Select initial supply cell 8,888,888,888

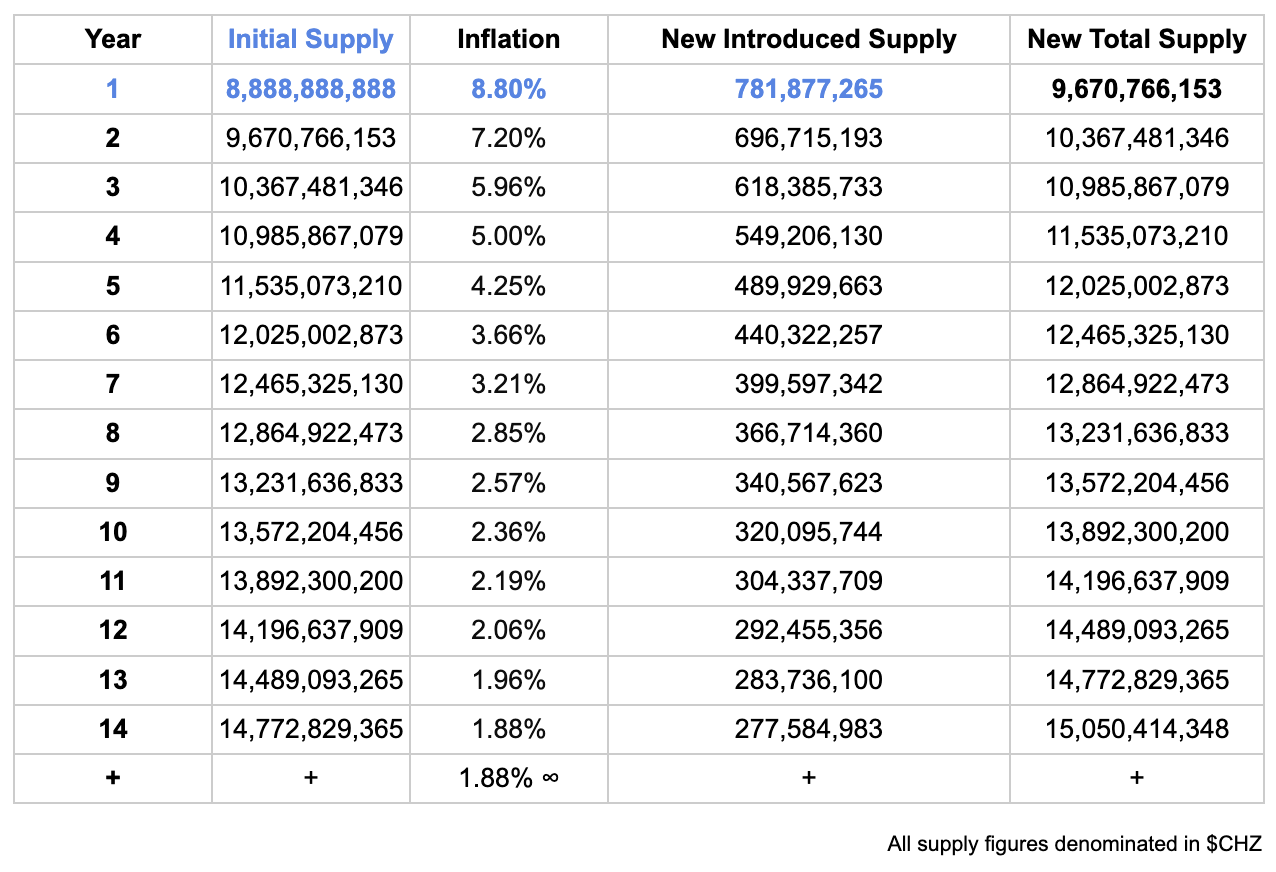[310, 89]
